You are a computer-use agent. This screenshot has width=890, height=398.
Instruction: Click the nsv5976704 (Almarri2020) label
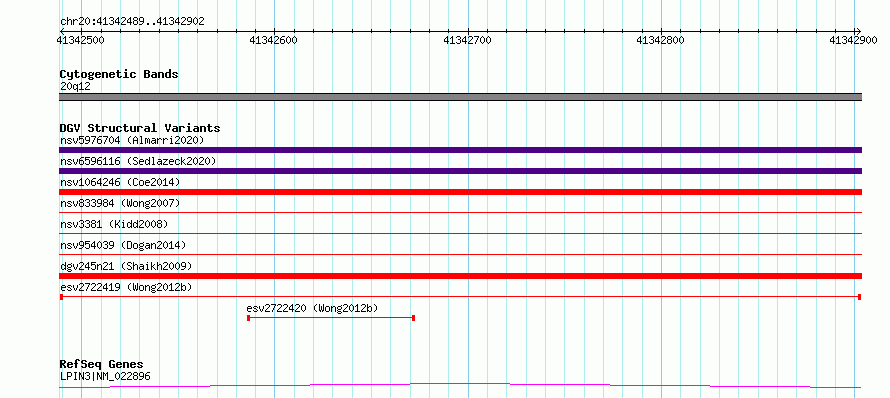point(132,140)
